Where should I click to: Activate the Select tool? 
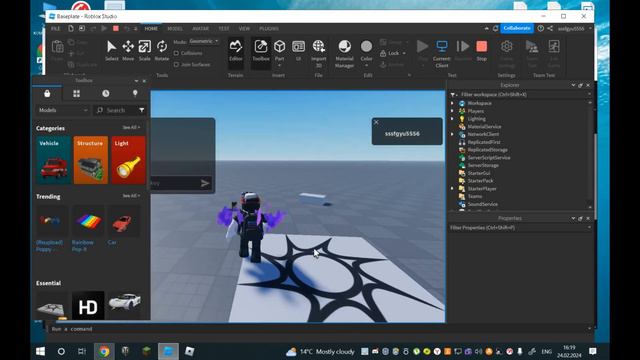(x=111, y=50)
